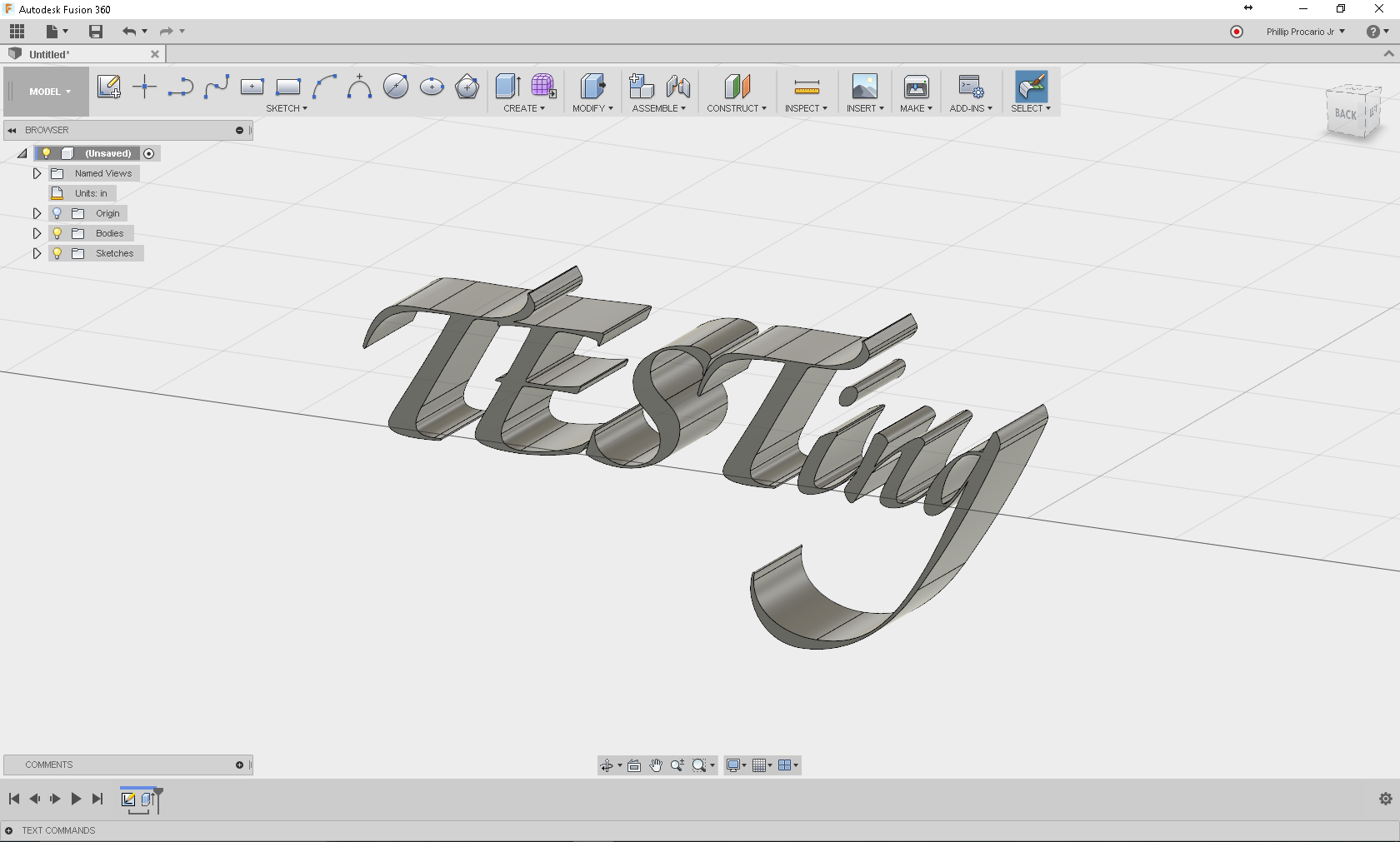Viewport: 1400px width, 842px height.
Task: Select the sketch Point tool
Action: (x=144, y=87)
